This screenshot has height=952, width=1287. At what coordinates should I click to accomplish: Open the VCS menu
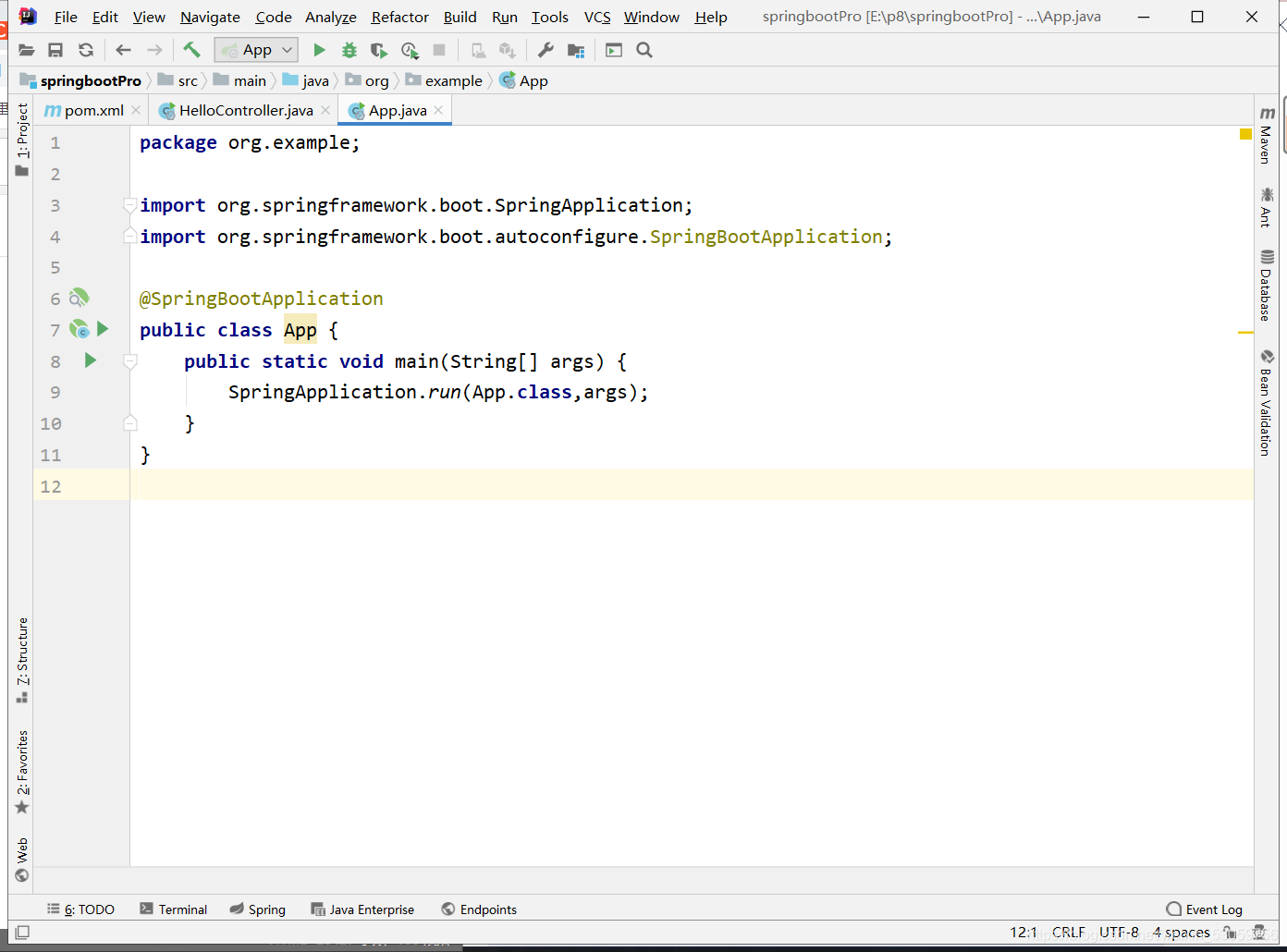pos(597,17)
